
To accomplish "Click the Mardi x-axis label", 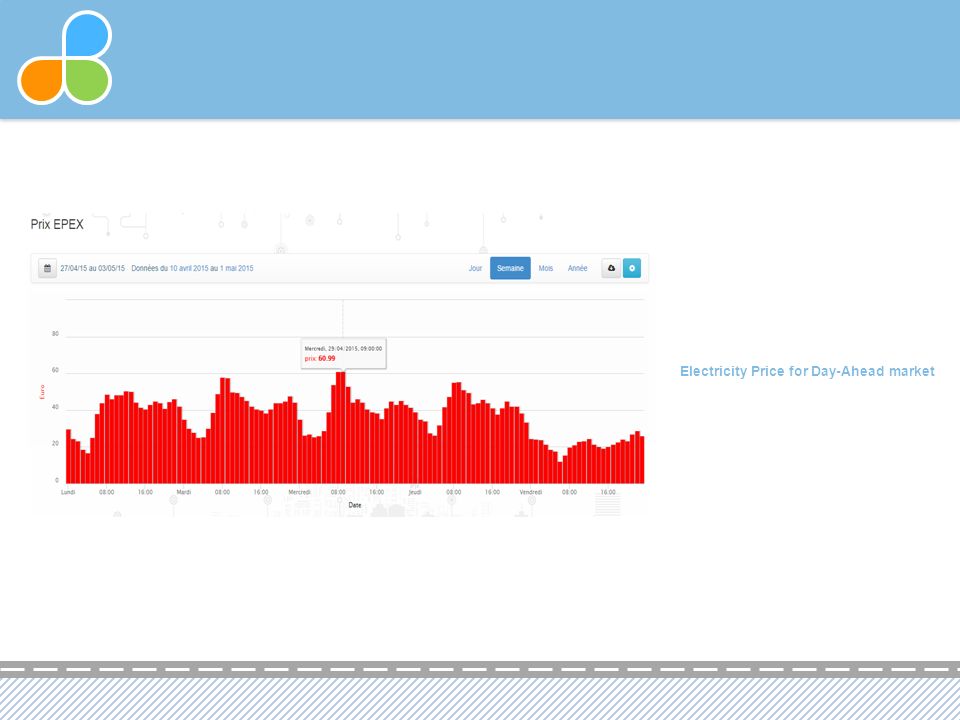I will (x=184, y=492).
